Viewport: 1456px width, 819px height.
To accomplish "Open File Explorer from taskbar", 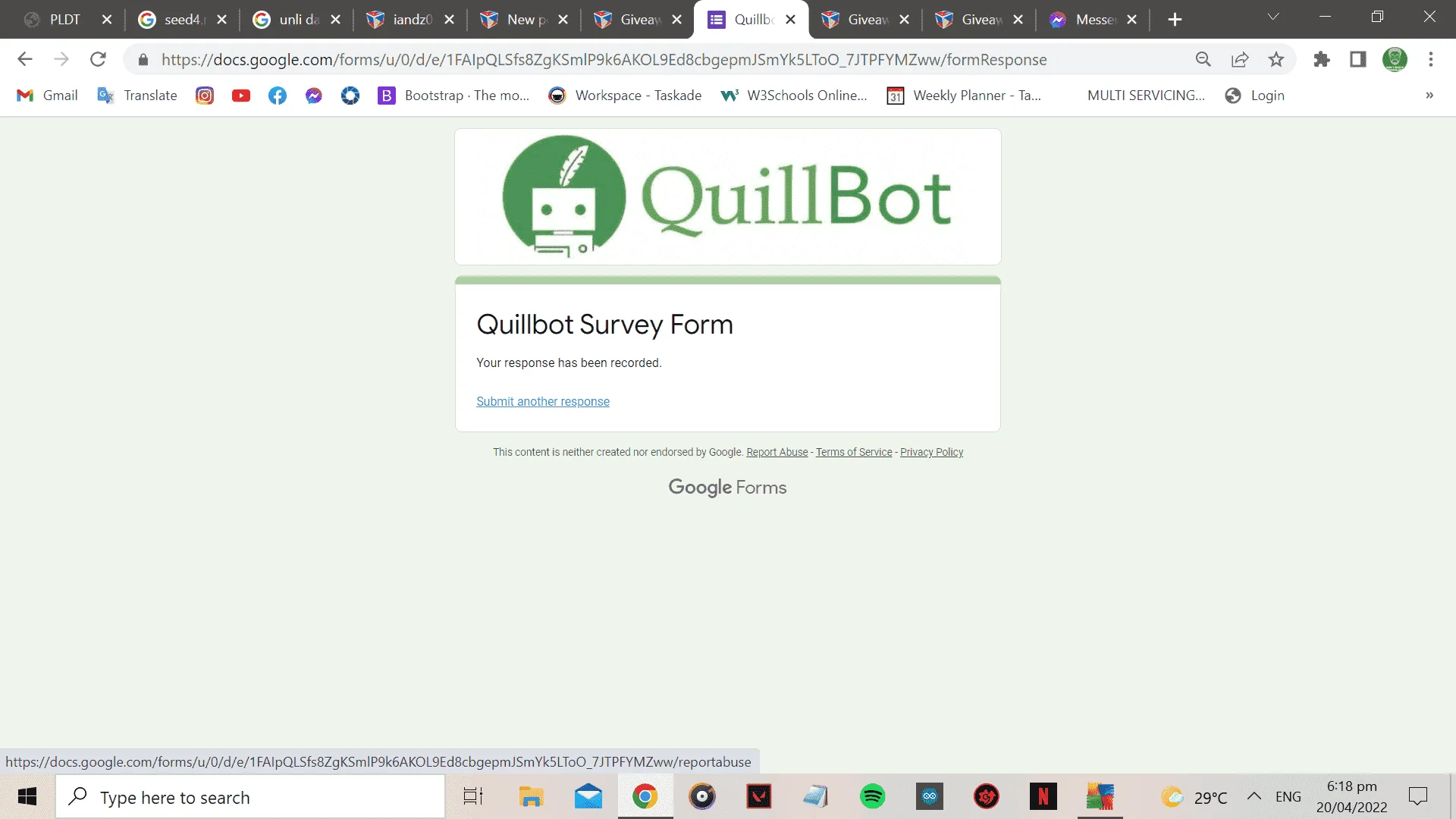I will (x=531, y=797).
